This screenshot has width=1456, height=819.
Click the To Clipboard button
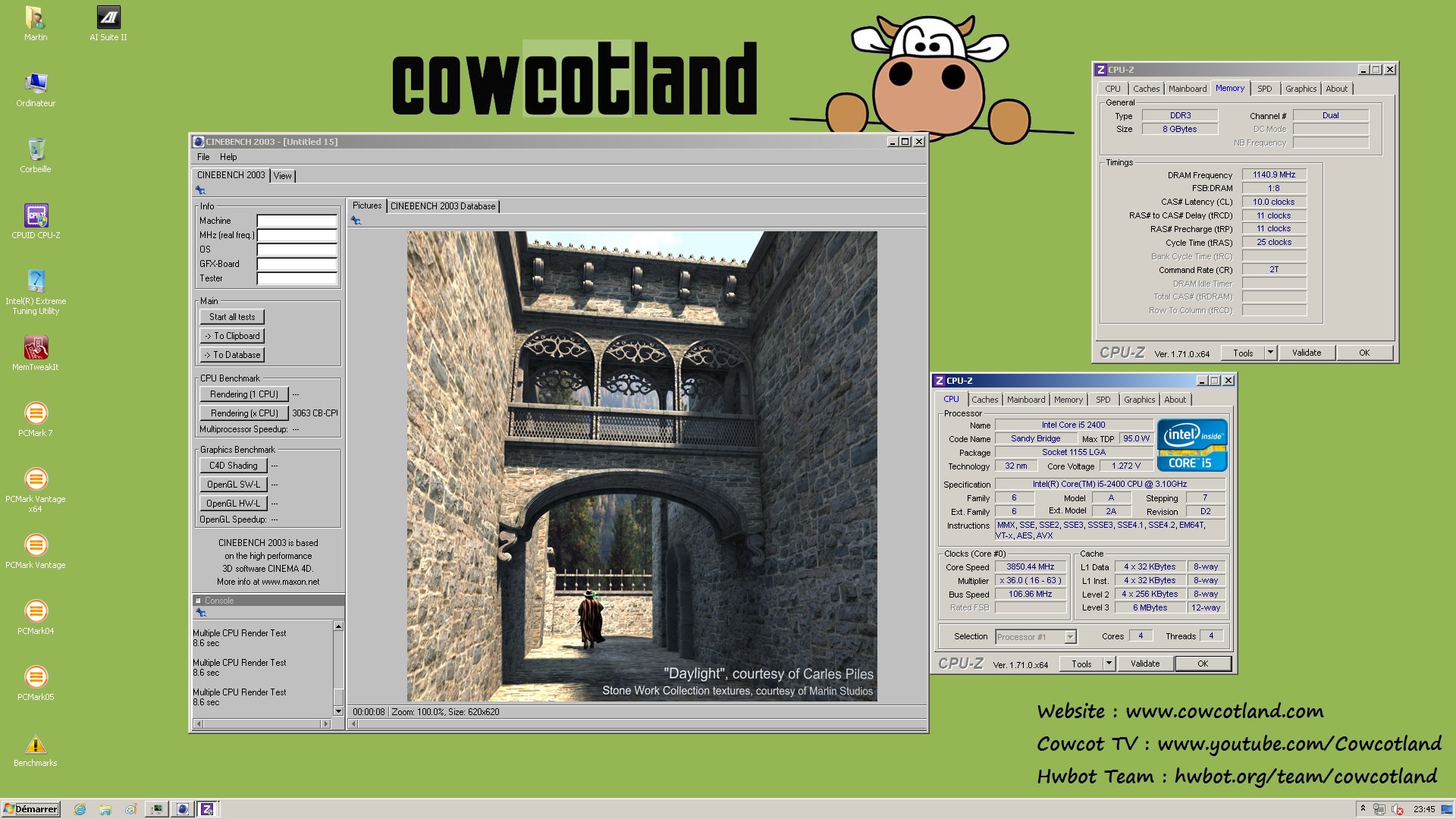pos(232,336)
